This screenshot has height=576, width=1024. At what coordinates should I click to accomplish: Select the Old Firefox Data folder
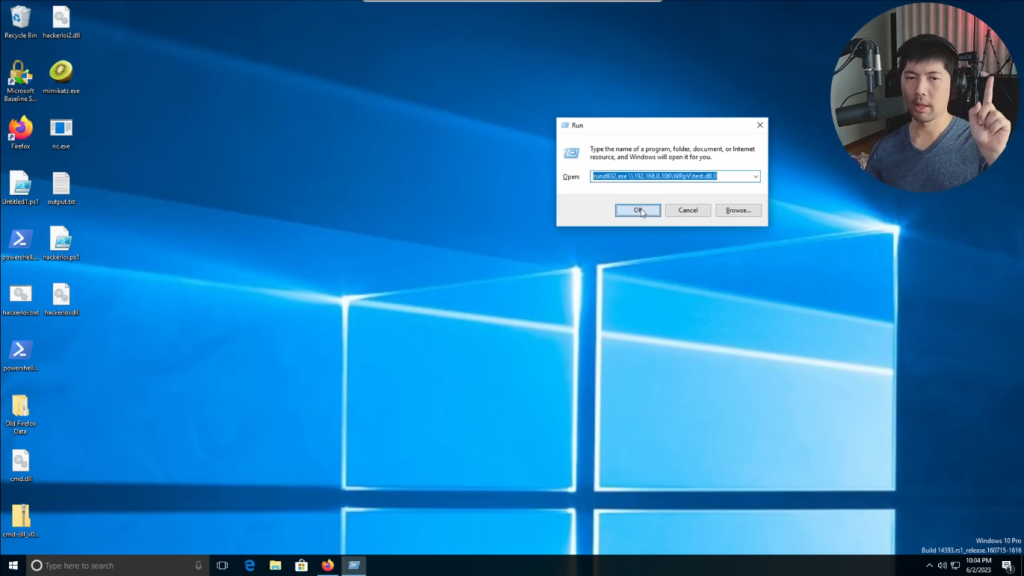click(20, 414)
